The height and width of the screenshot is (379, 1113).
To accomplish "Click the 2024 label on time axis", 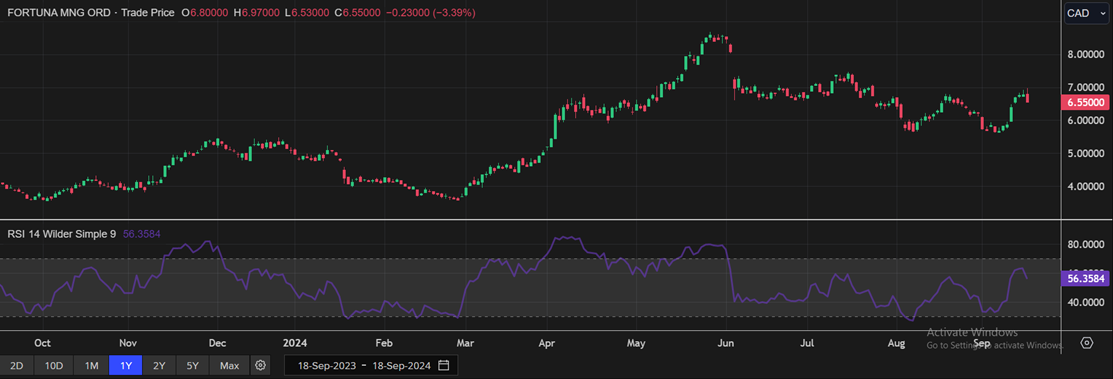I will tap(295, 343).
